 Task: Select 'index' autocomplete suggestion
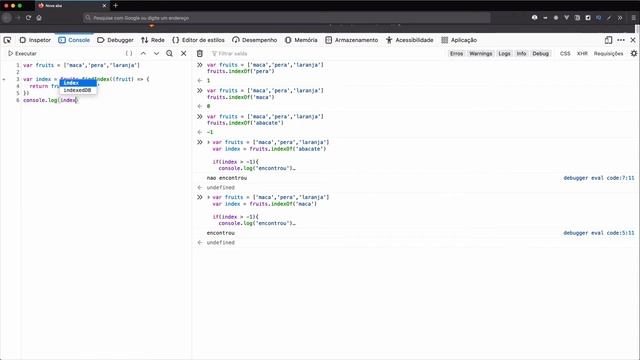tap(78, 83)
